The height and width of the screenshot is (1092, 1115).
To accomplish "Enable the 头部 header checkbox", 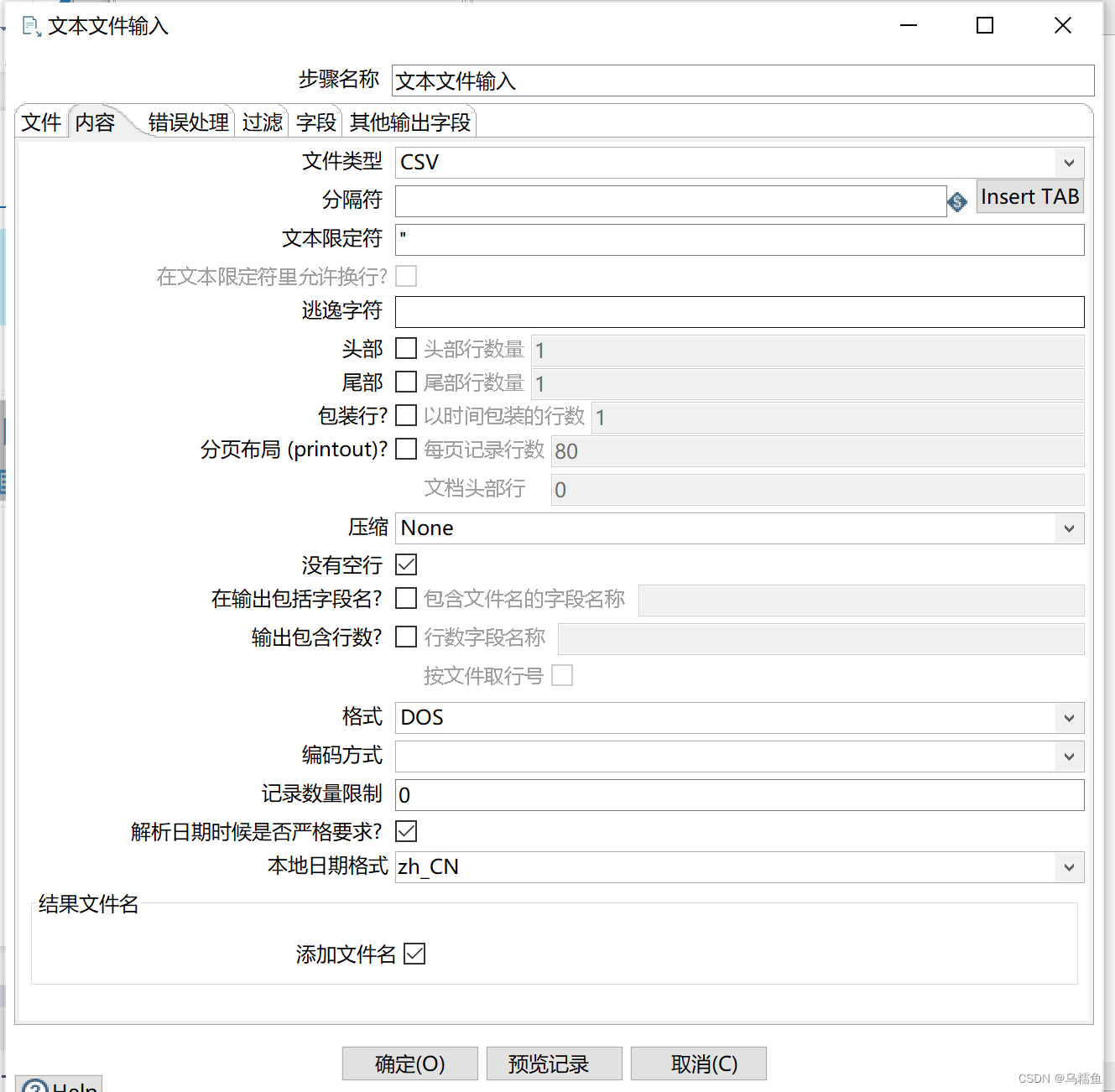I will (406, 348).
